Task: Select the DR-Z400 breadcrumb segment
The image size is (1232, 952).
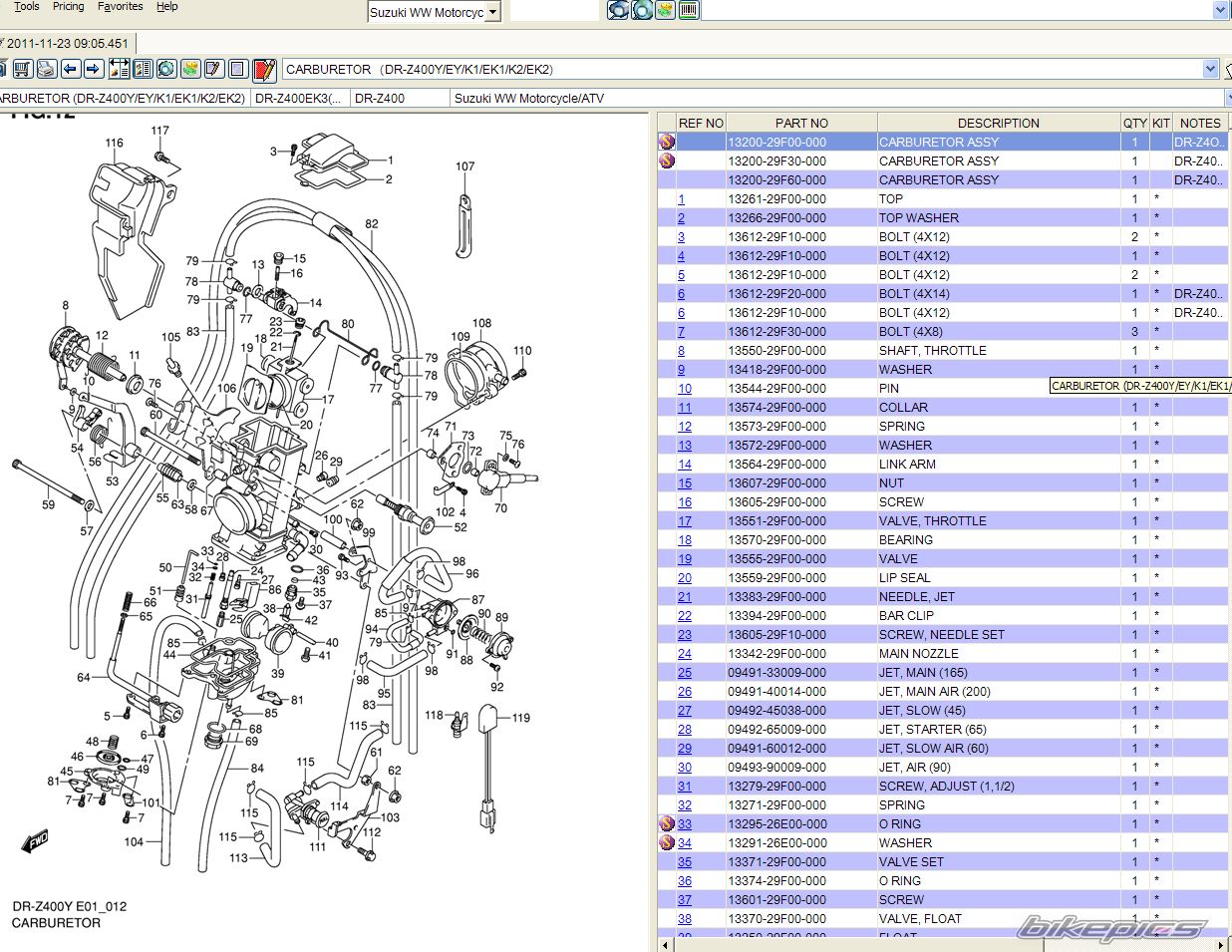Action: coord(380,98)
